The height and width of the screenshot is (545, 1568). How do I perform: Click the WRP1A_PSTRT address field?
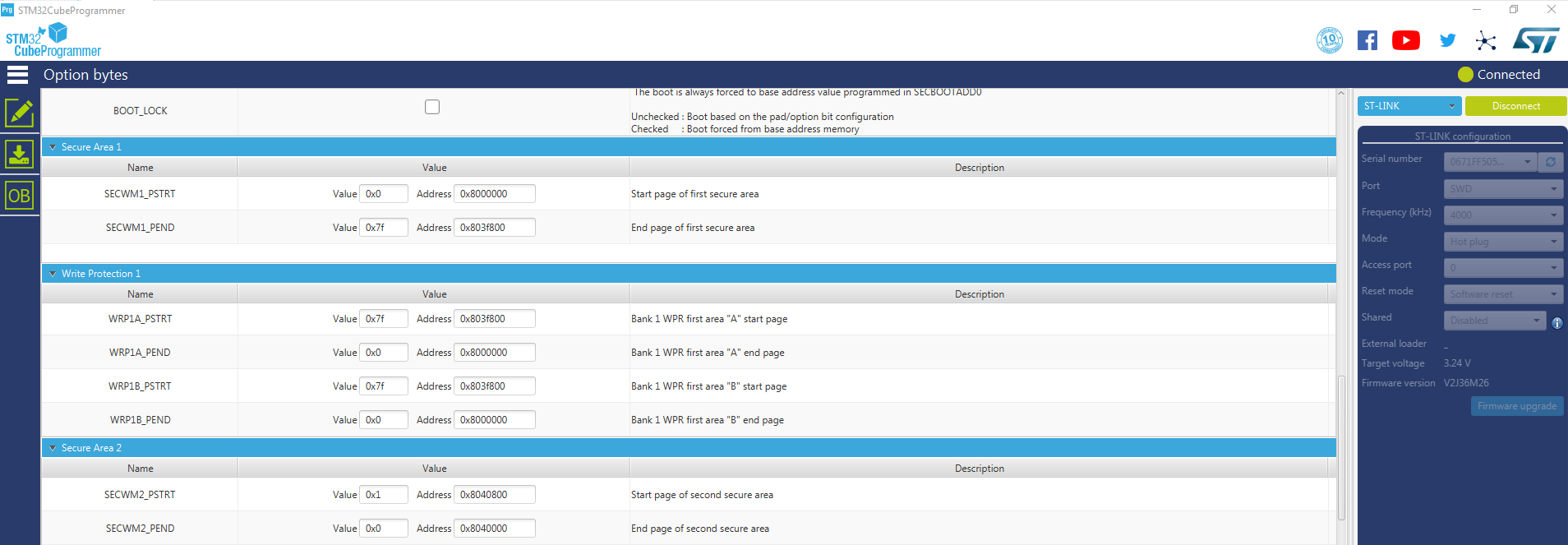(494, 319)
